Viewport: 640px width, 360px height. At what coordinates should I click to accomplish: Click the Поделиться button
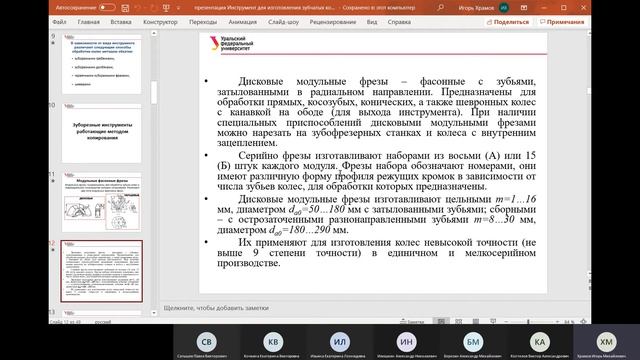(x=508, y=22)
